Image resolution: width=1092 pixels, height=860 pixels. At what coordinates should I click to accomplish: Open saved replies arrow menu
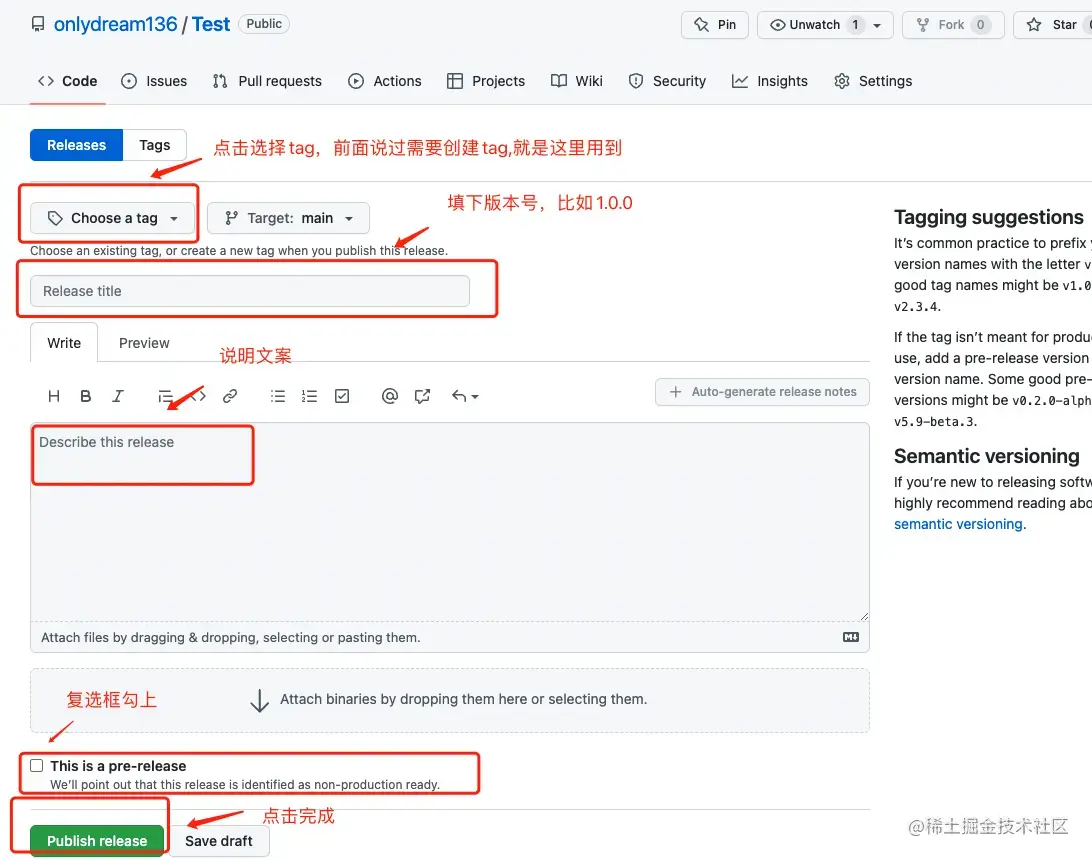point(465,396)
